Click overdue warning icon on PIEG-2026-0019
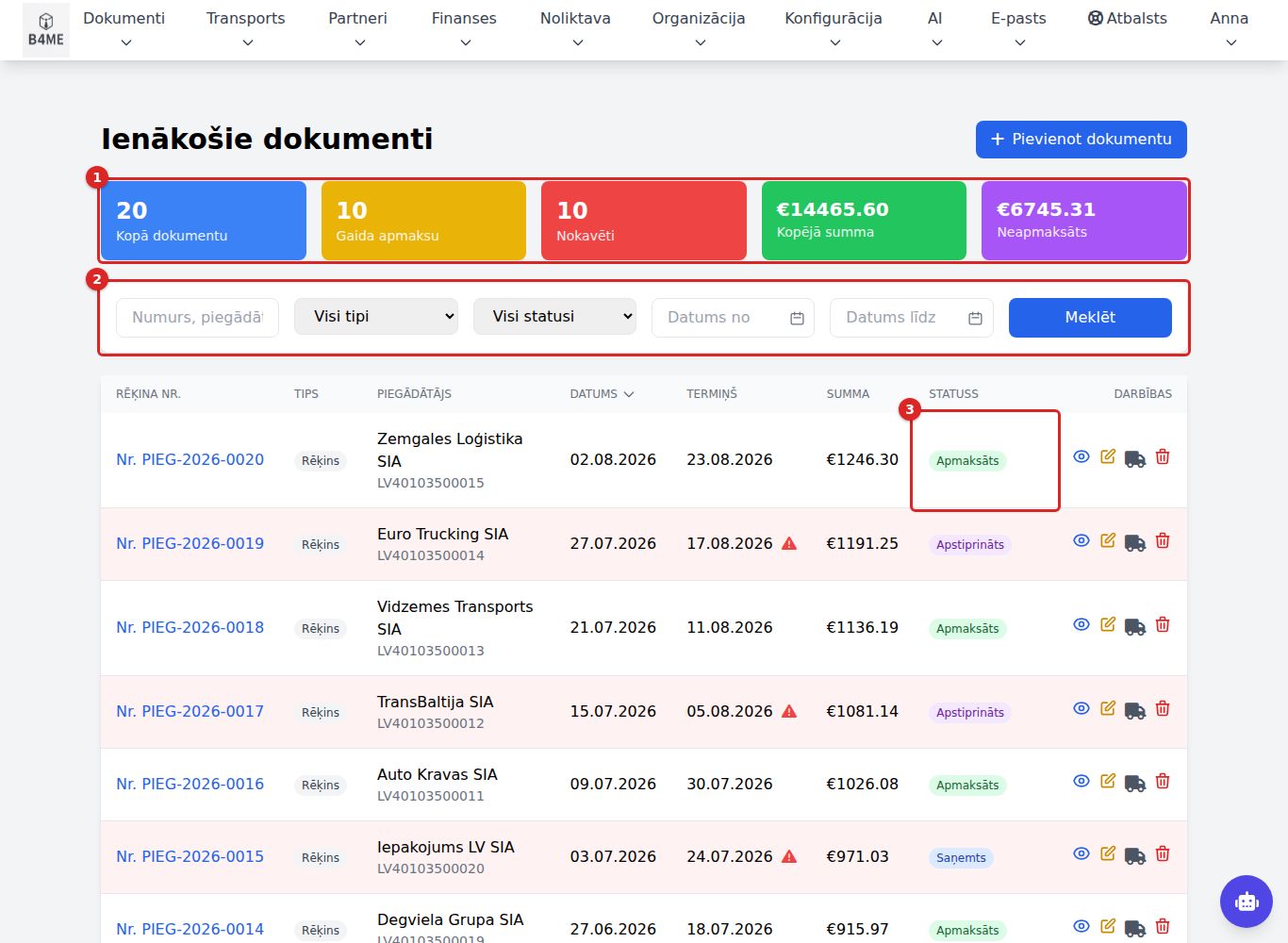Viewport: 1288px width, 943px height. [789, 543]
